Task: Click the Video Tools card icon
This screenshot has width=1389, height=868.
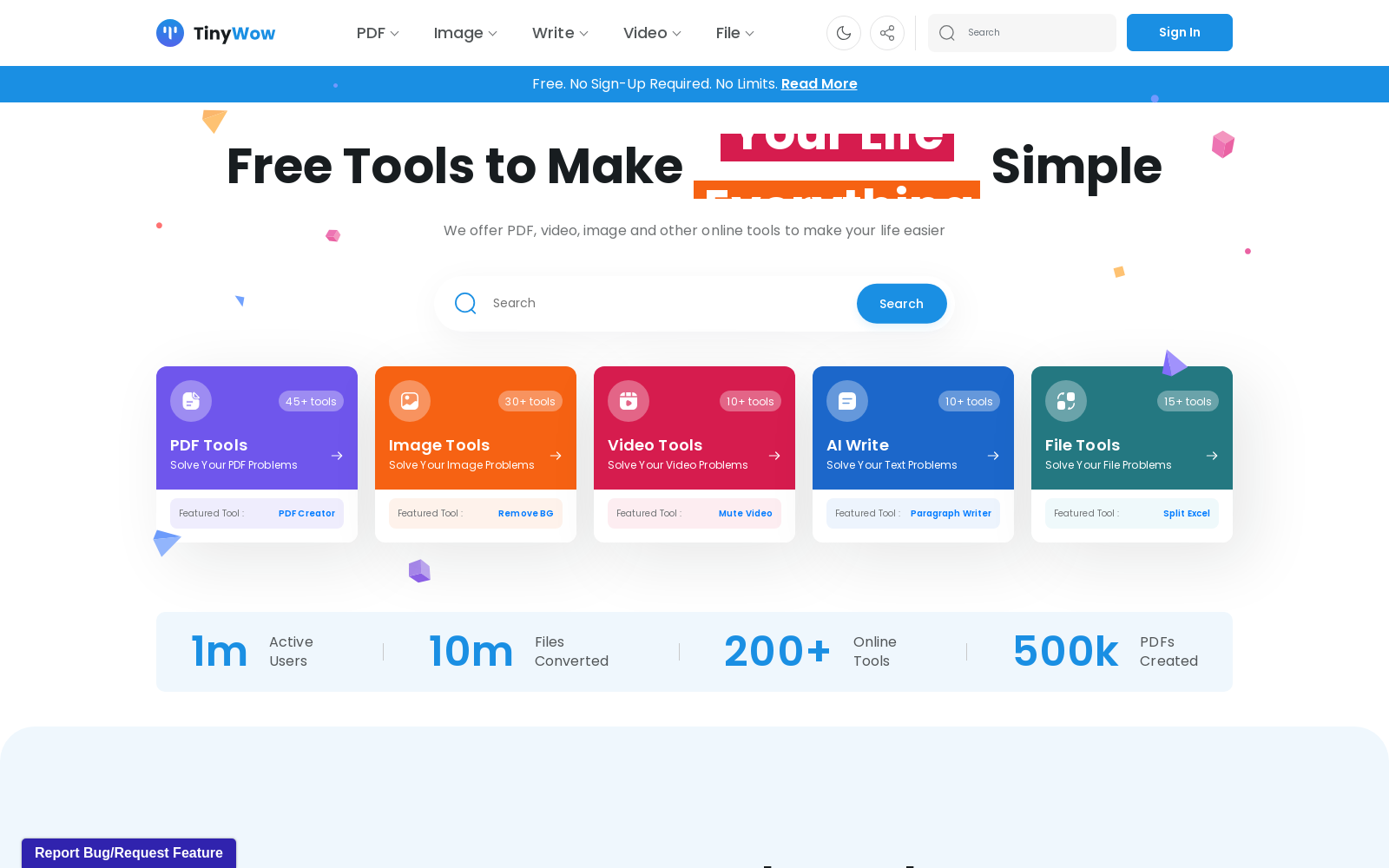Action: tap(629, 401)
